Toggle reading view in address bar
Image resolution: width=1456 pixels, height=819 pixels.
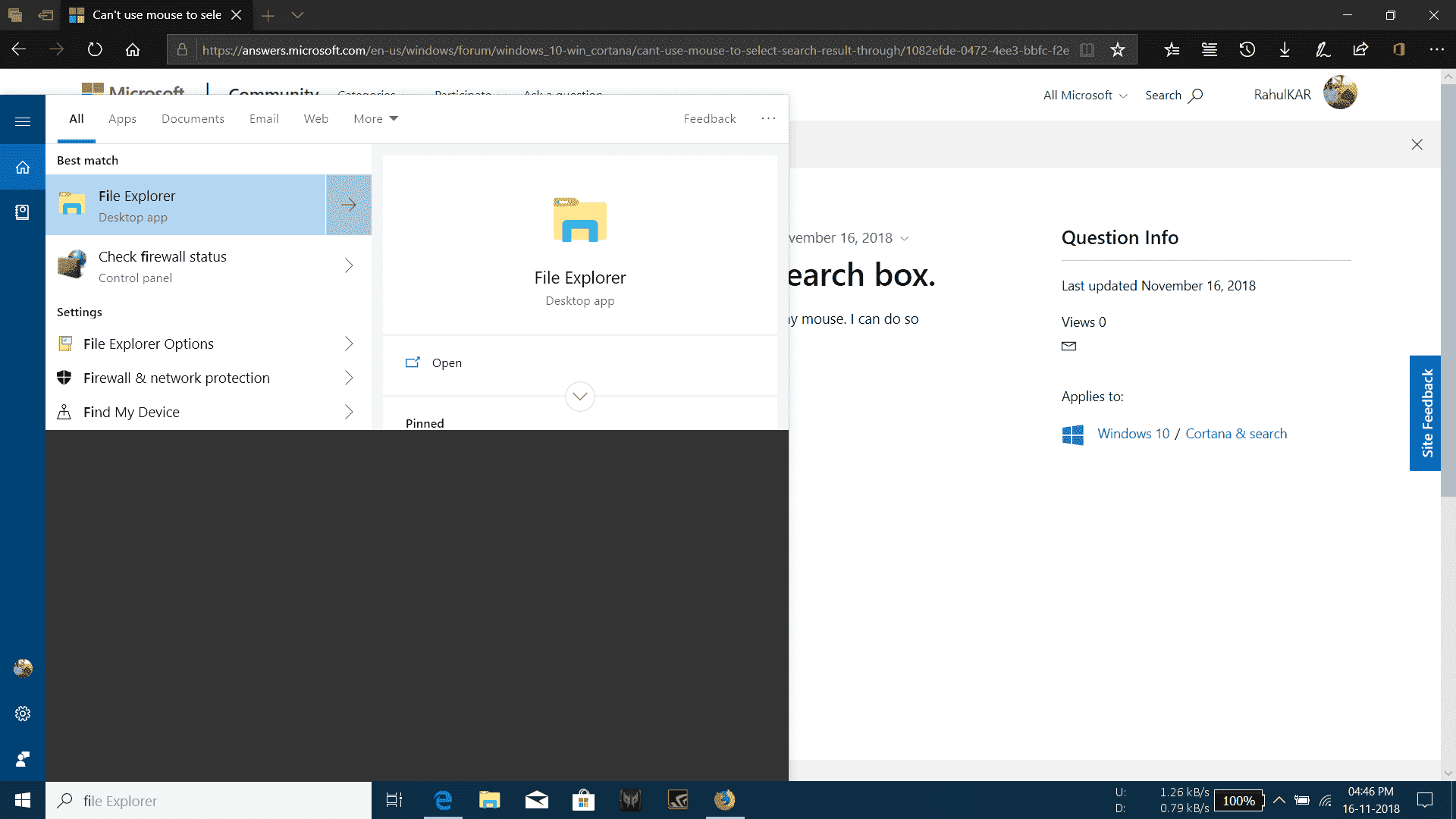1087,50
